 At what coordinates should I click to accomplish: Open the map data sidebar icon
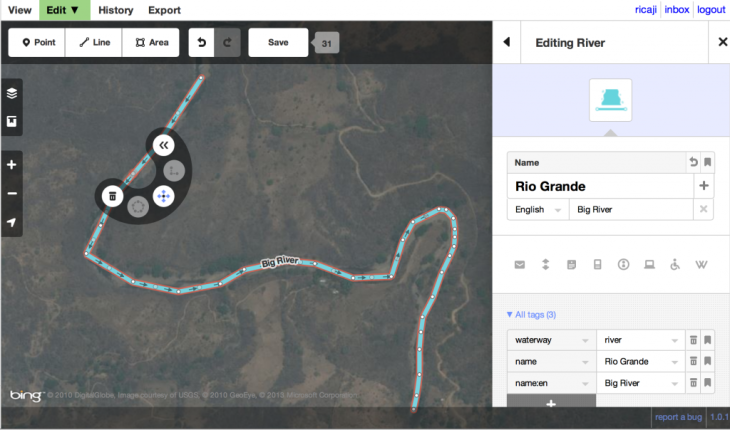pos(12,121)
